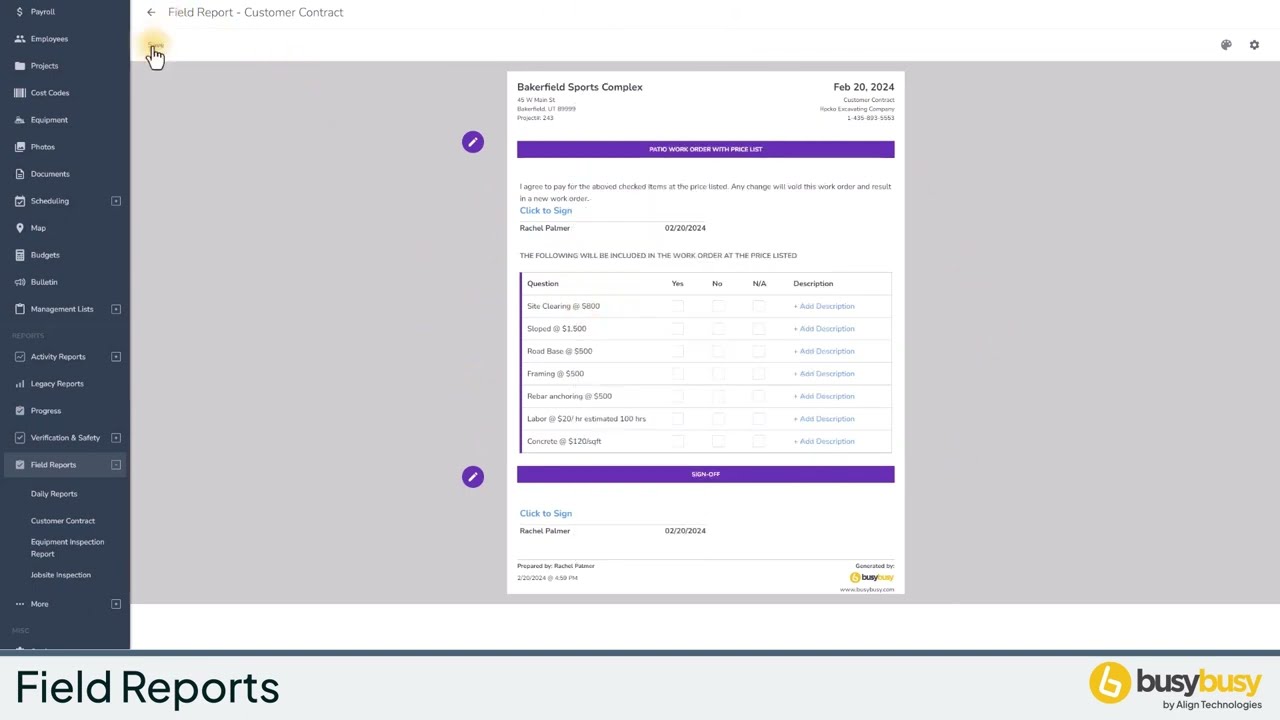
Task: Check No for Rebar anchoring @ $500
Action: click(x=718, y=396)
